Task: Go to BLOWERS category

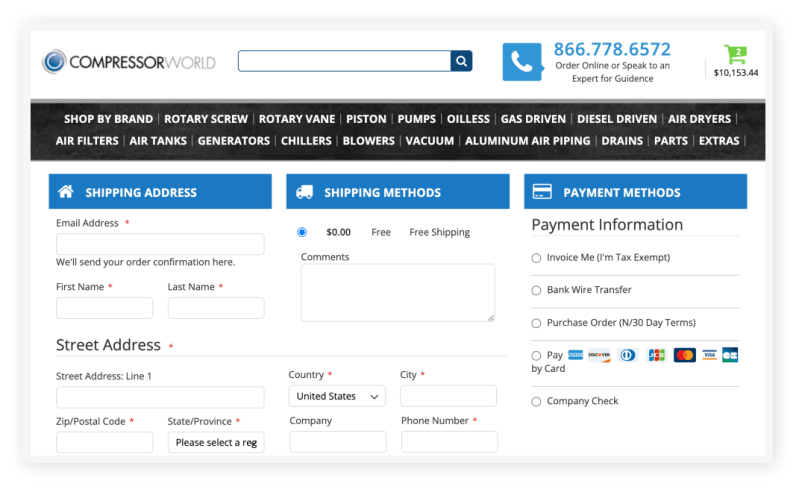Action: click(x=368, y=141)
